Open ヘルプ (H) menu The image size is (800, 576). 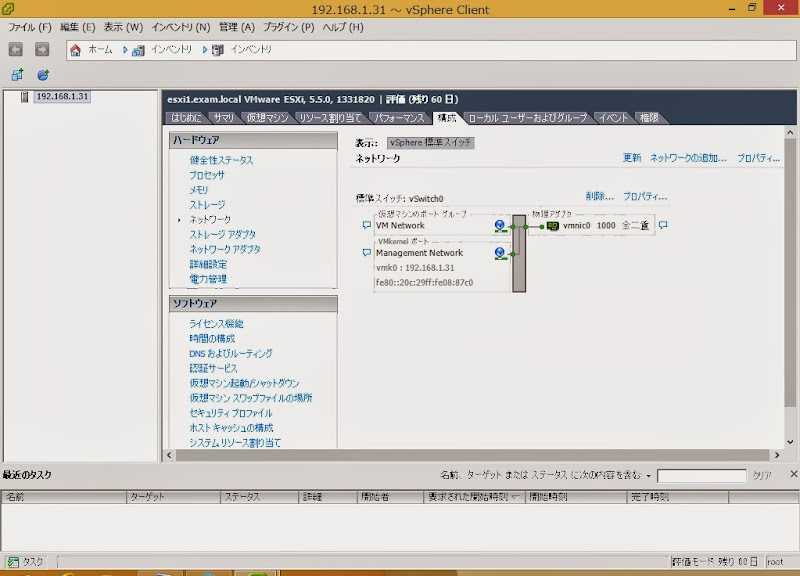[x=343, y=28]
